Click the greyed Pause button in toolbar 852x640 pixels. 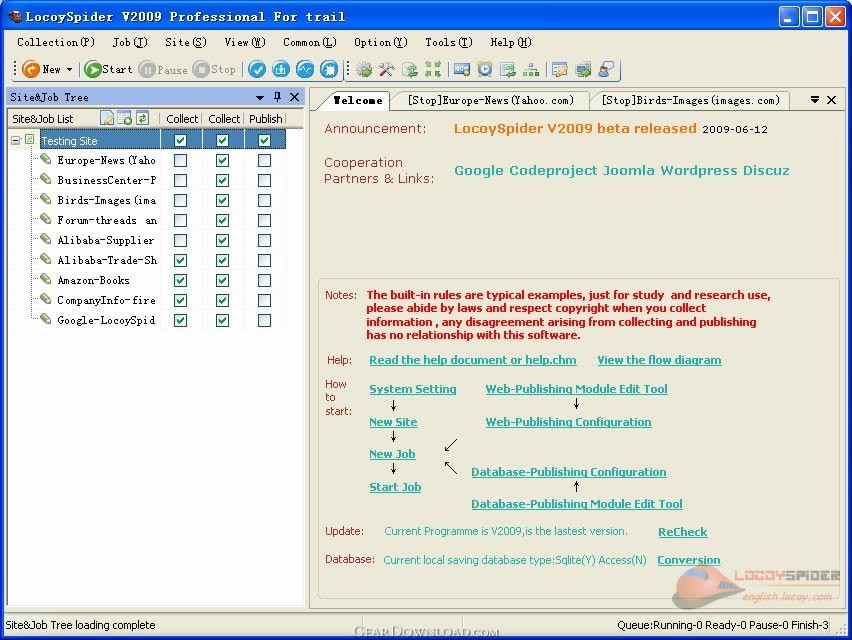pyautogui.click(x=163, y=70)
